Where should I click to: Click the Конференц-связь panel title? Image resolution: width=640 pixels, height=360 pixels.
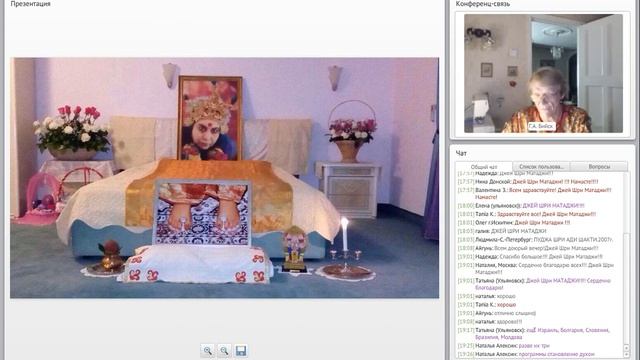483,4
